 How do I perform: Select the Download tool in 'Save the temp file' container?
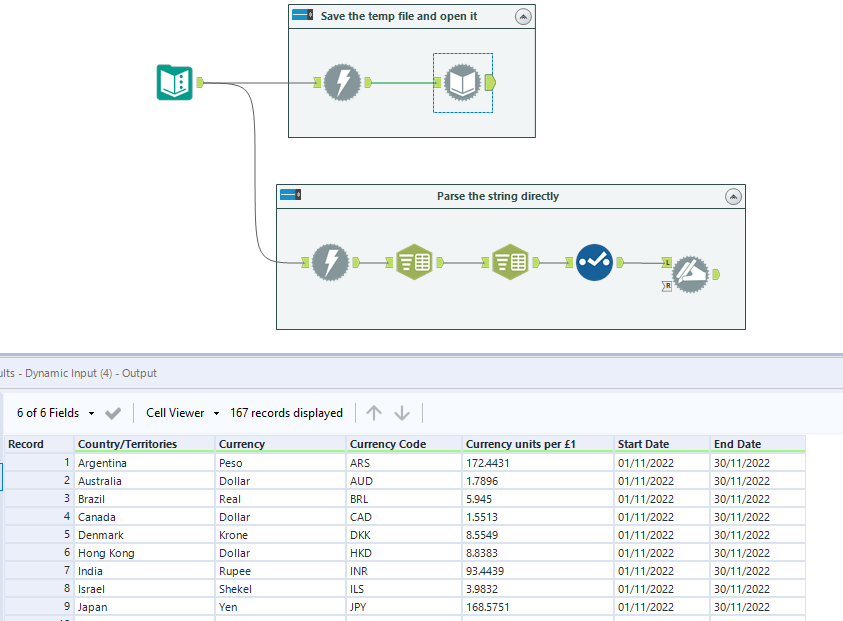point(344,84)
